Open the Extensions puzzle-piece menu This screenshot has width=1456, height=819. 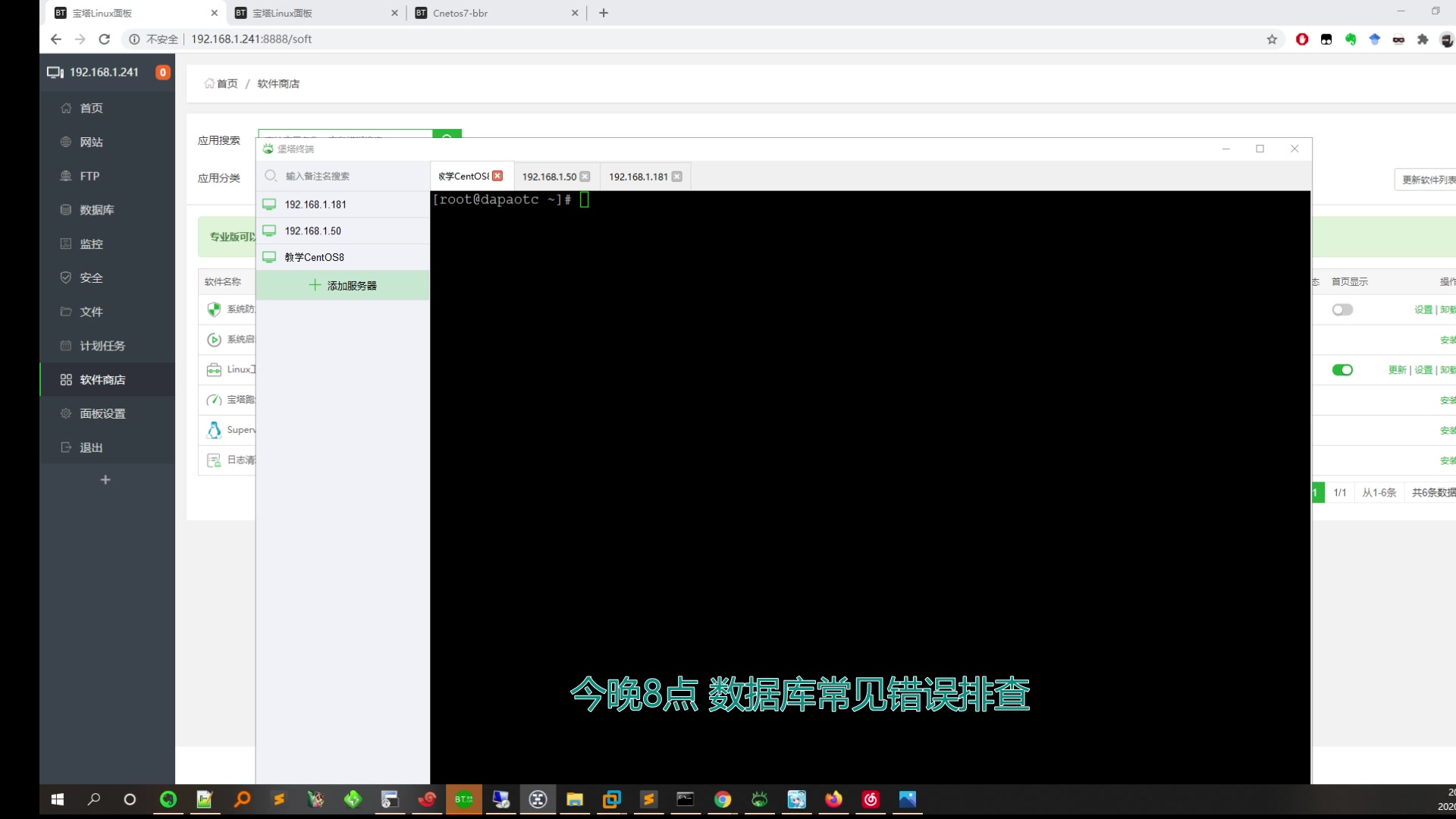(x=1423, y=39)
